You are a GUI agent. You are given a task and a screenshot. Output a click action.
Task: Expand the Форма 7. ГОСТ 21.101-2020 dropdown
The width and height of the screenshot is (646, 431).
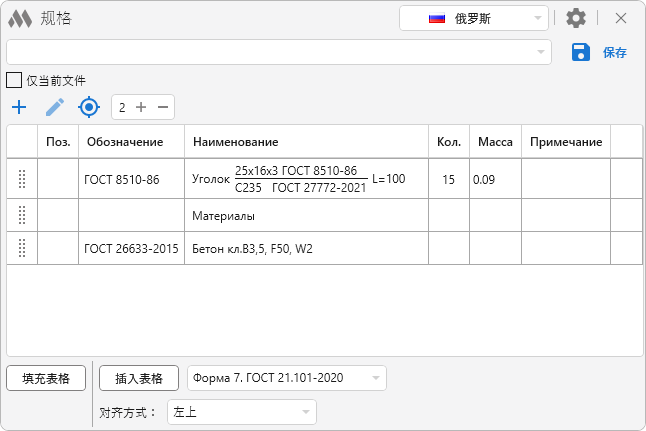coord(286,378)
